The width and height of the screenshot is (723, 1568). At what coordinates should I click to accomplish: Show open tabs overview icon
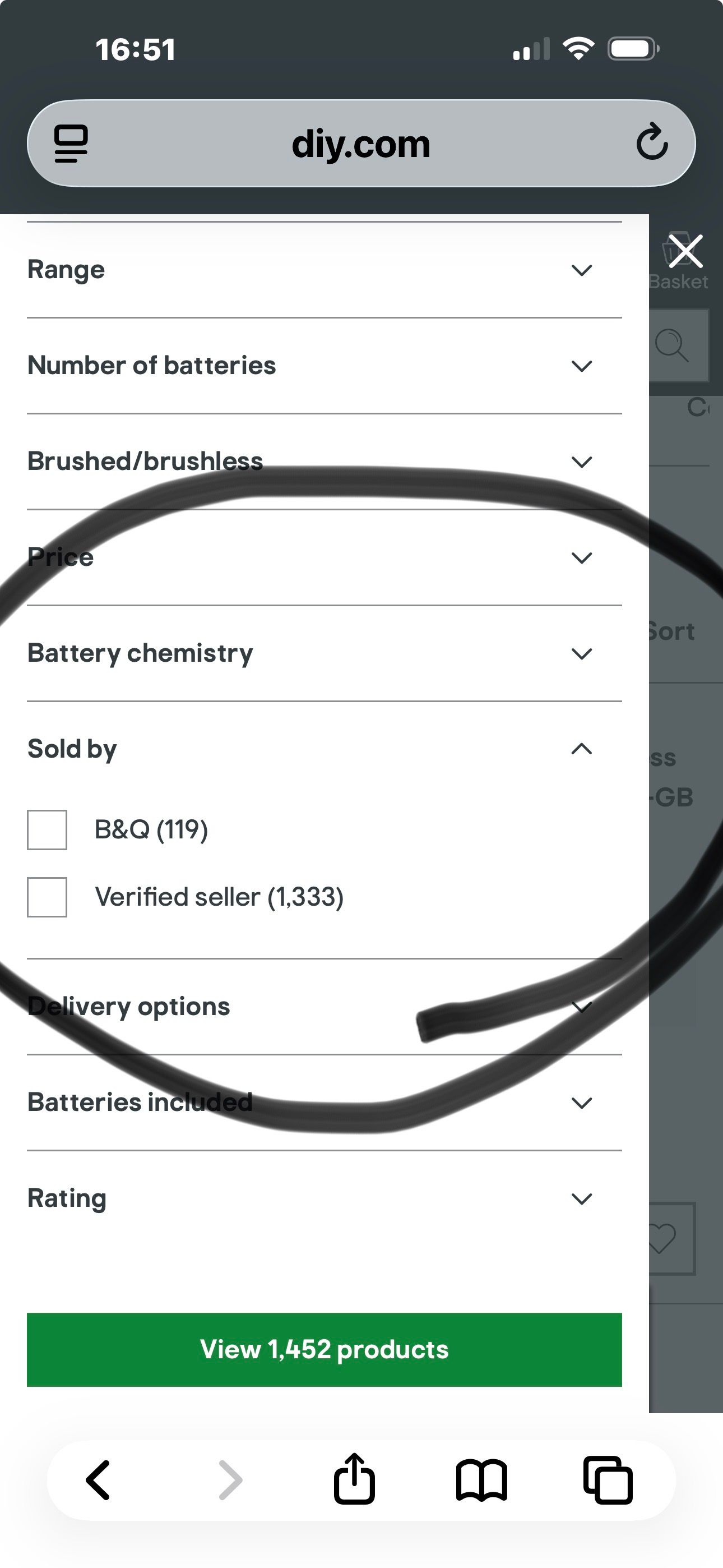[608, 1480]
